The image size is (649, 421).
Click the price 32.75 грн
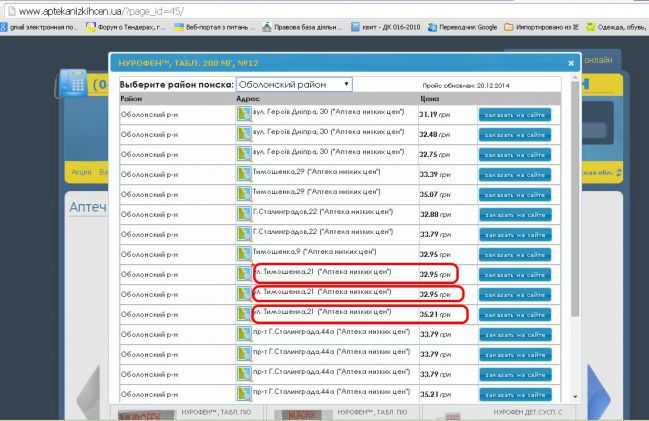pos(434,154)
